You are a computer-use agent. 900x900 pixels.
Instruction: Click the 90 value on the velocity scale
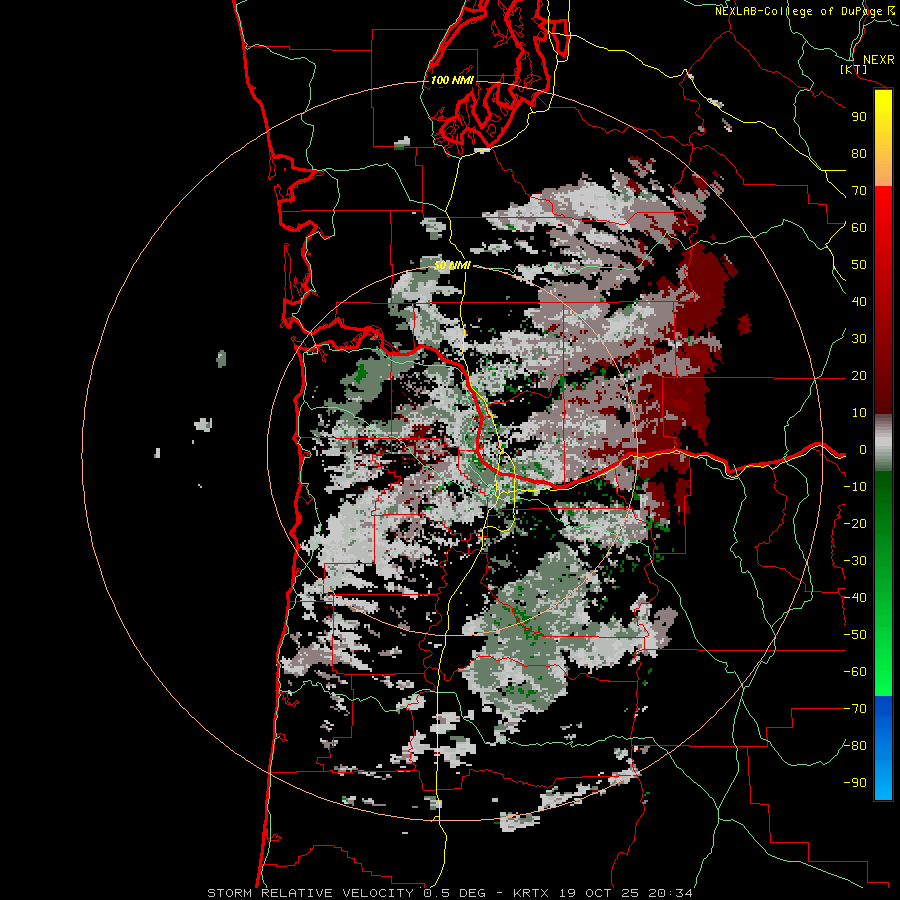pos(859,117)
